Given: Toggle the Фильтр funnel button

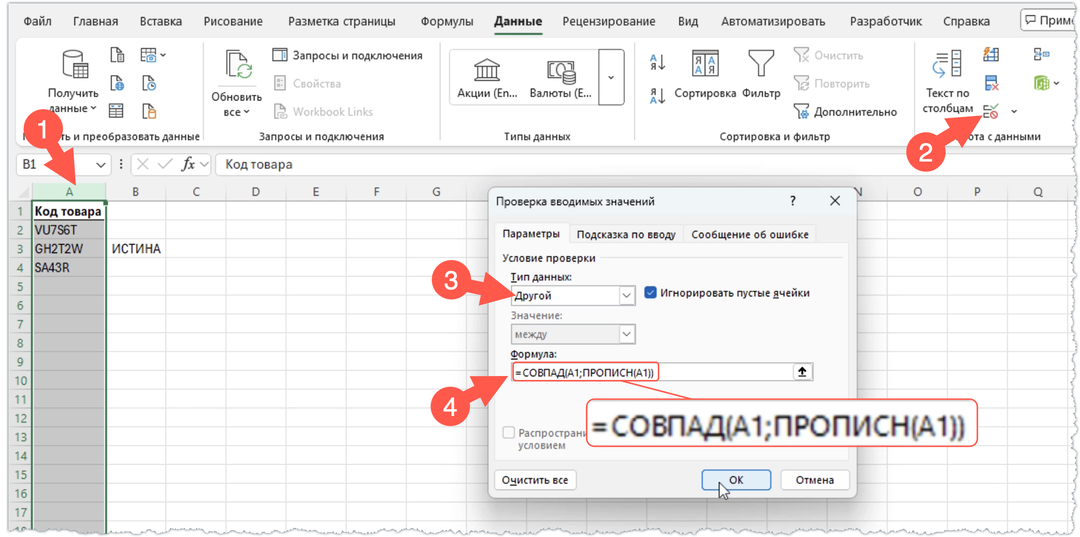Looking at the screenshot, I should 761,74.
